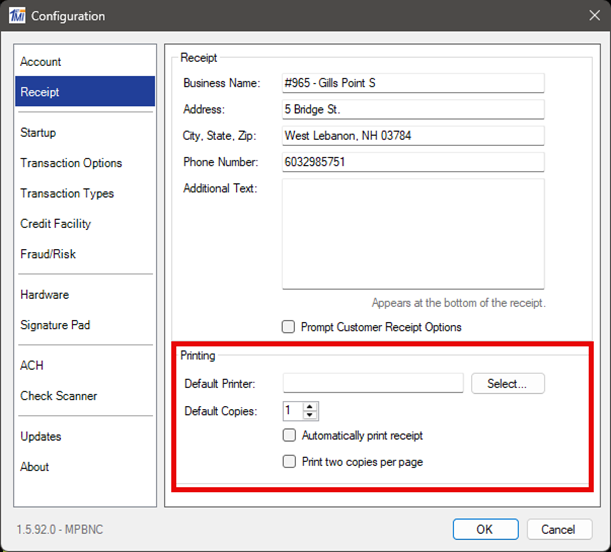
Task: Toggle Automatically print receipt checkbox
Action: (x=289, y=436)
